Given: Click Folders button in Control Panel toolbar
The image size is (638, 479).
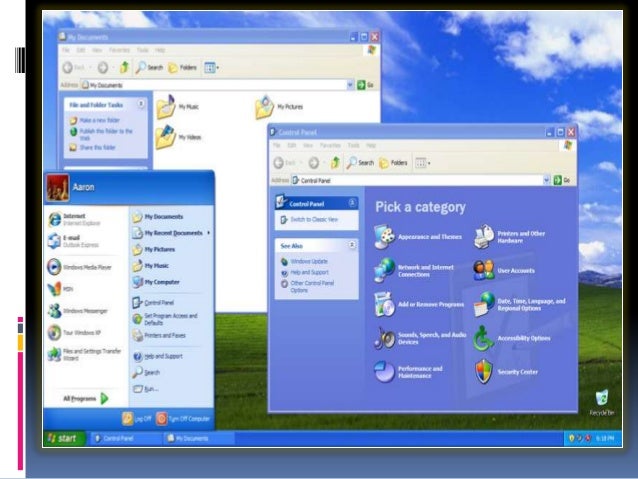Looking at the screenshot, I should tap(393, 163).
